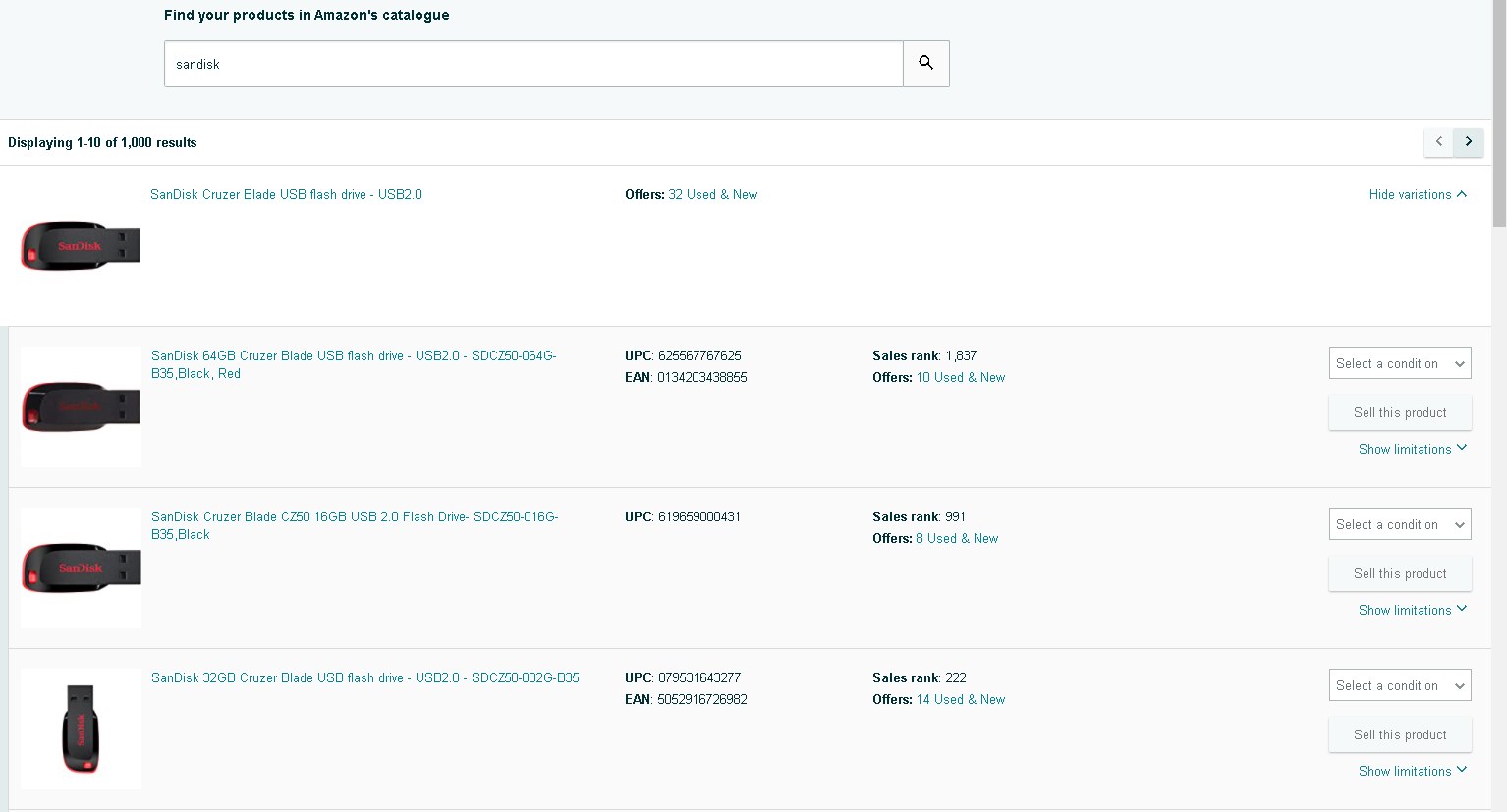Viewport: 1507px width, 812px height.
Task: Click the magnifier search button
Action: pyautogui.click(x=926, y=64)
